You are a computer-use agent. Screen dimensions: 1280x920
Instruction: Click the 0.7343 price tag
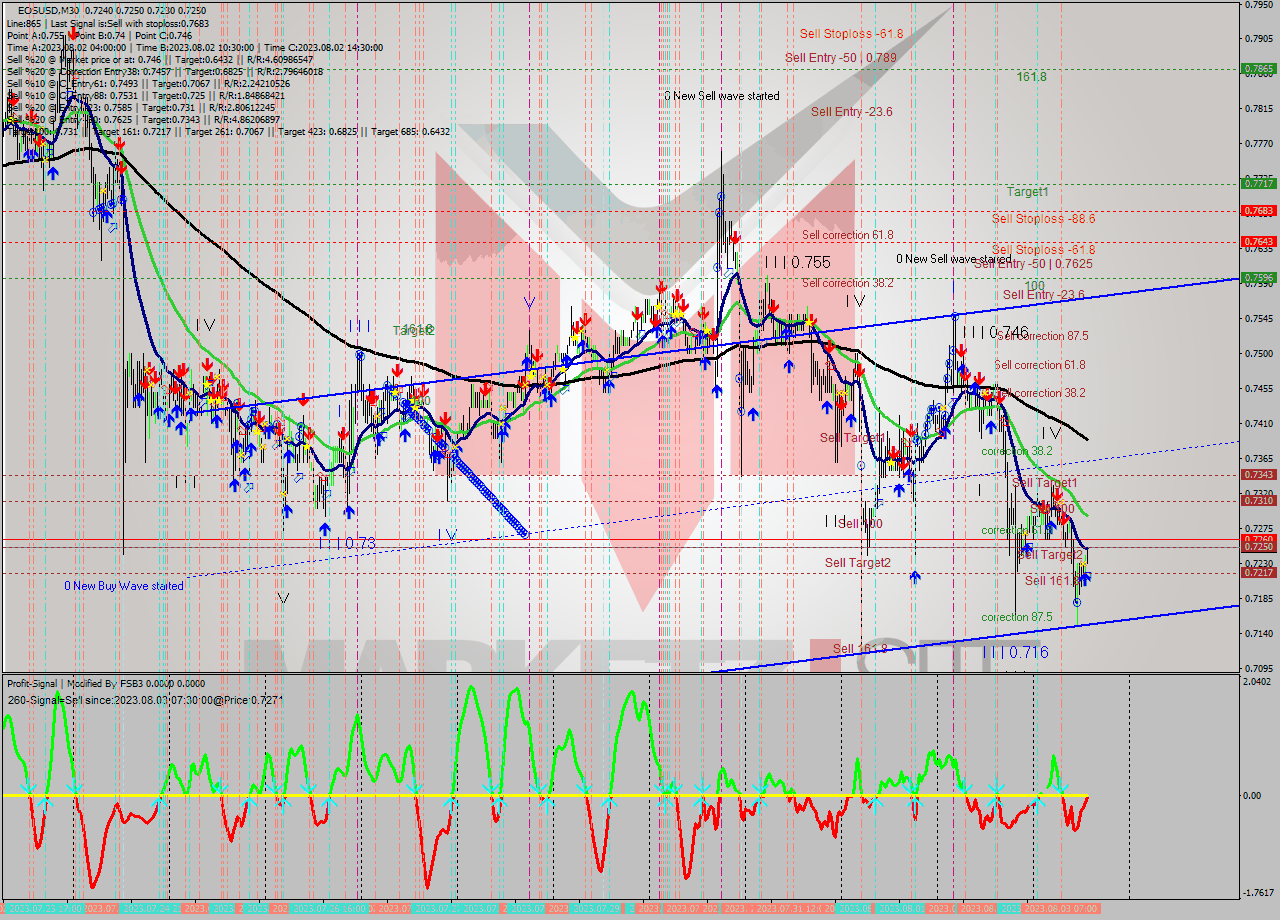(1258, 474)
